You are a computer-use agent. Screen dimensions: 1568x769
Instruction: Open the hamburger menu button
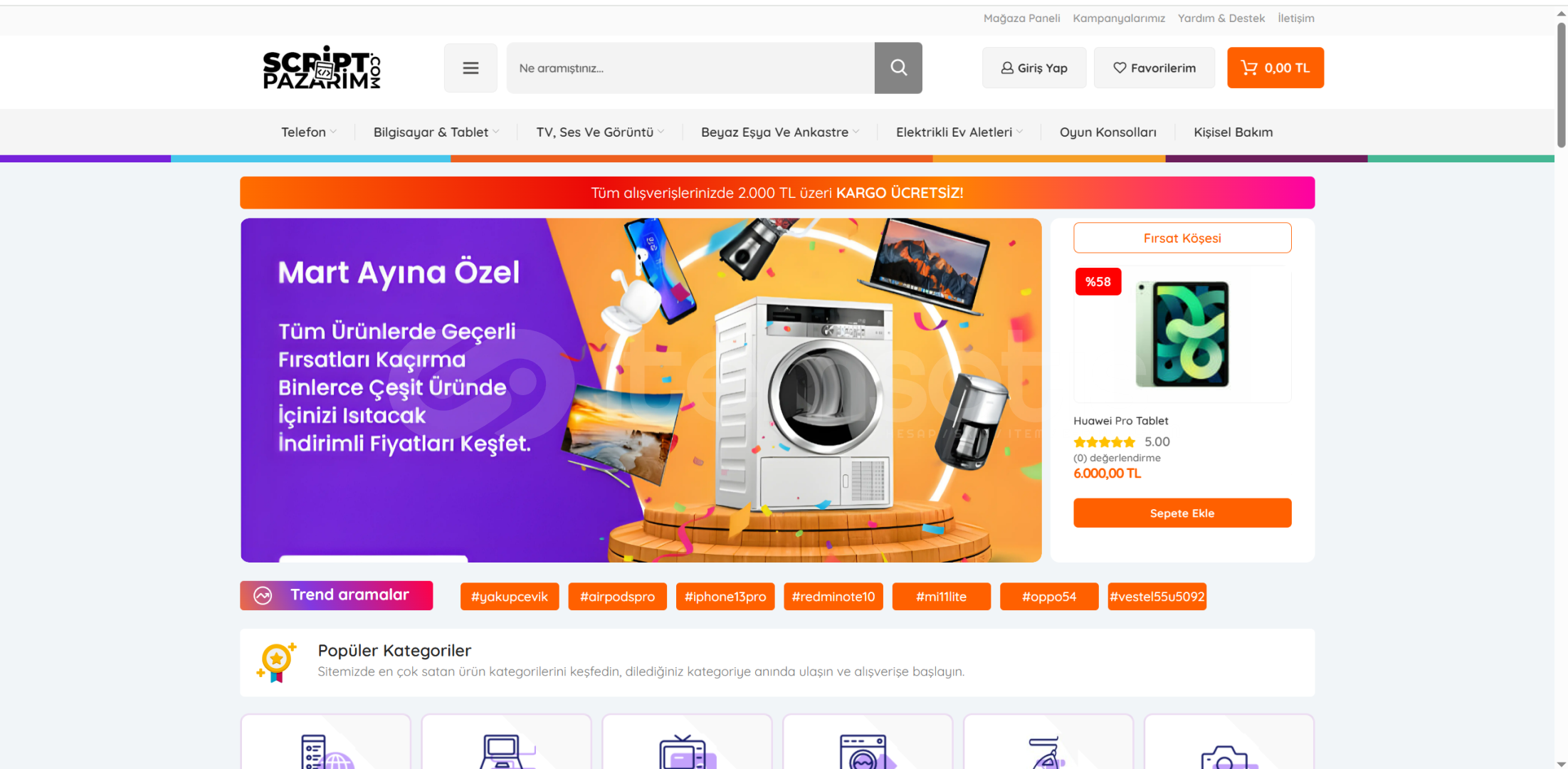click(470, 68)
